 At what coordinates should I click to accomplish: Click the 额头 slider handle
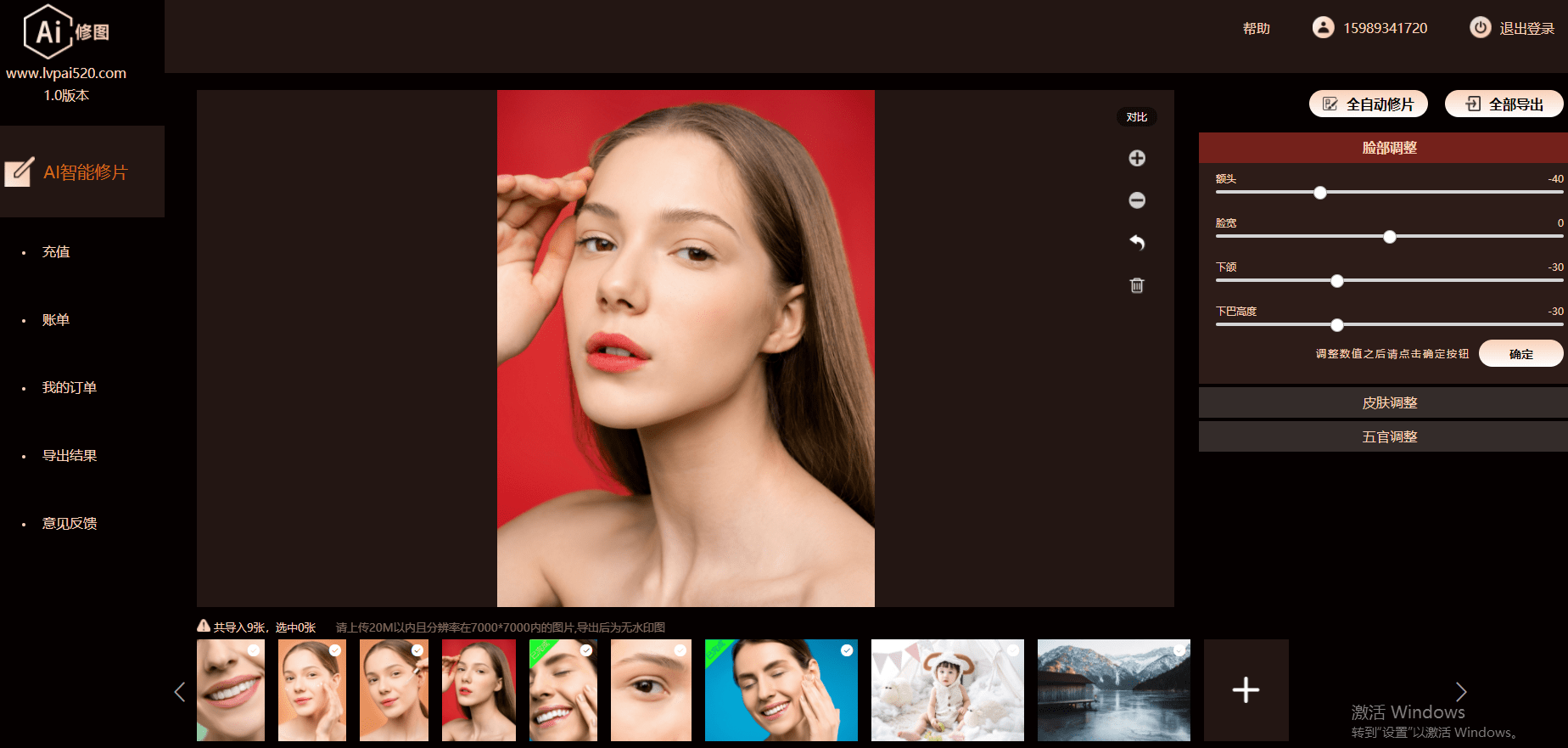[1320, 193]
